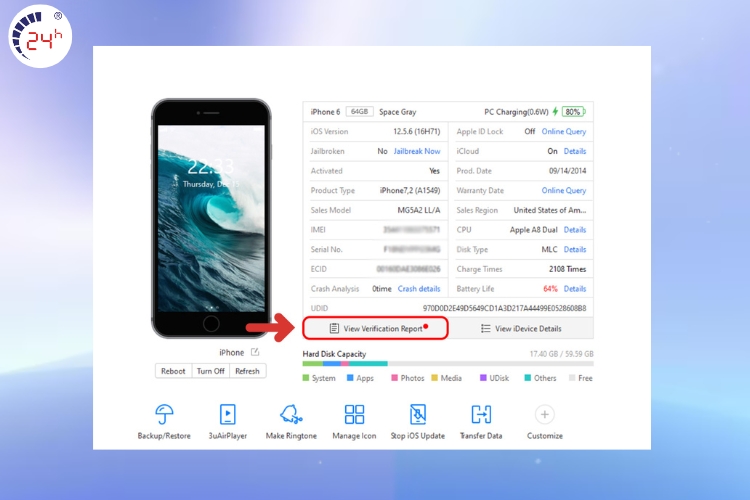Launch the 3uAirPlayer icon
The width and height of the screenshot is (750, 500).
(227, 415)
